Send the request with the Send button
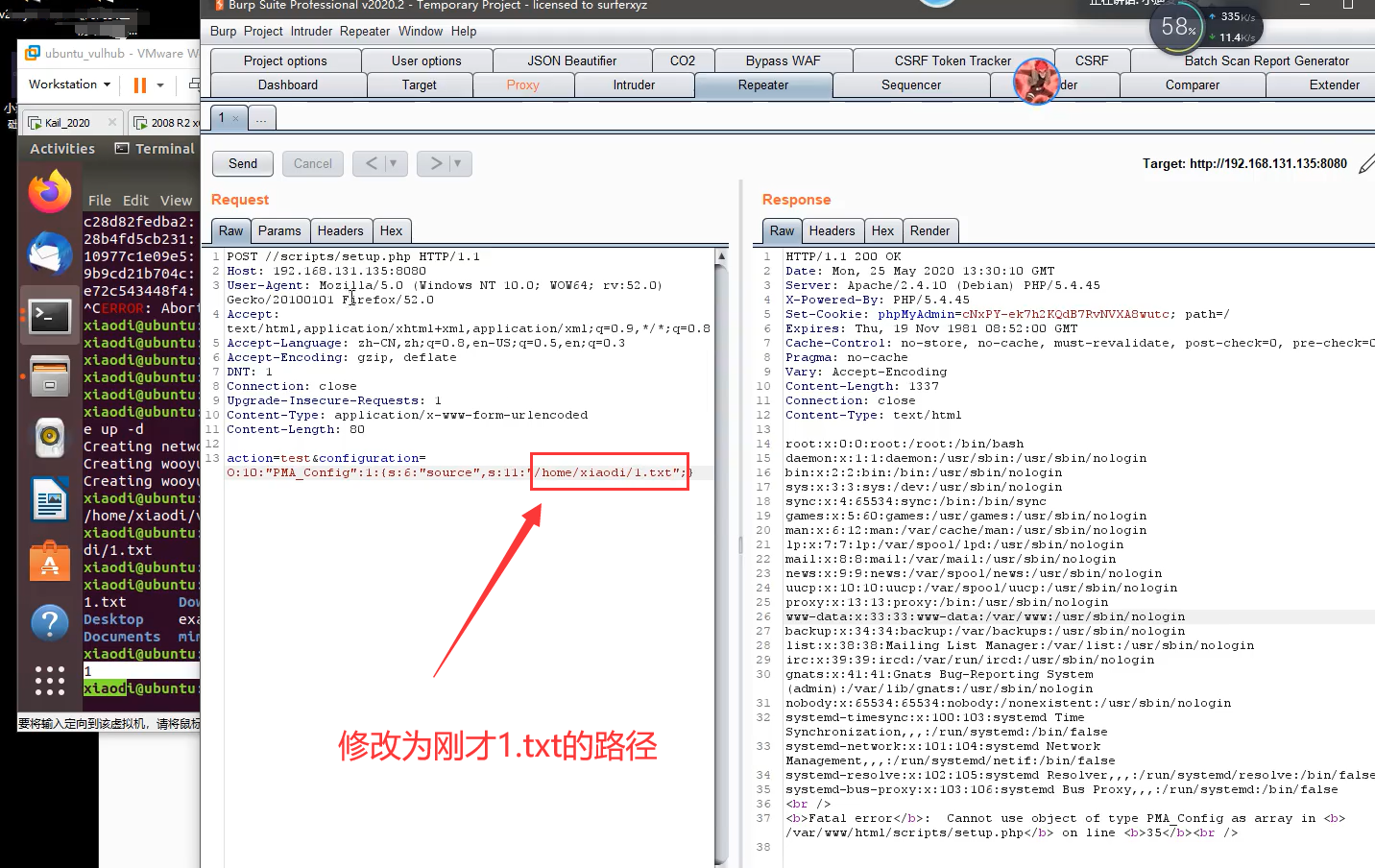Viewport: 1375px width, 868px height. click(x=243, y=163)
